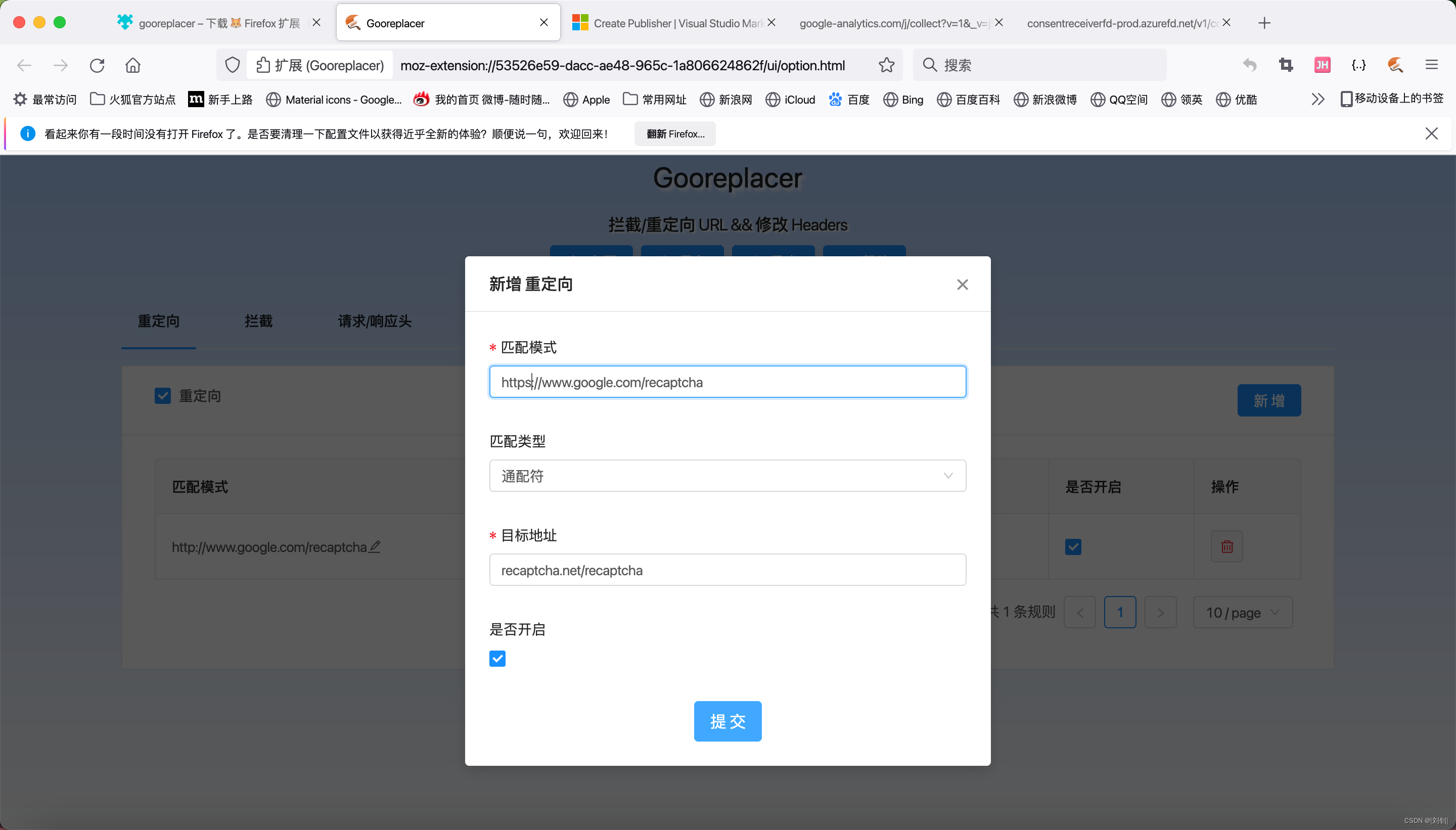Screen dimensions: 1456x830
Task: Click the 翻新 Firefox... button
Action: coord(675,134)
